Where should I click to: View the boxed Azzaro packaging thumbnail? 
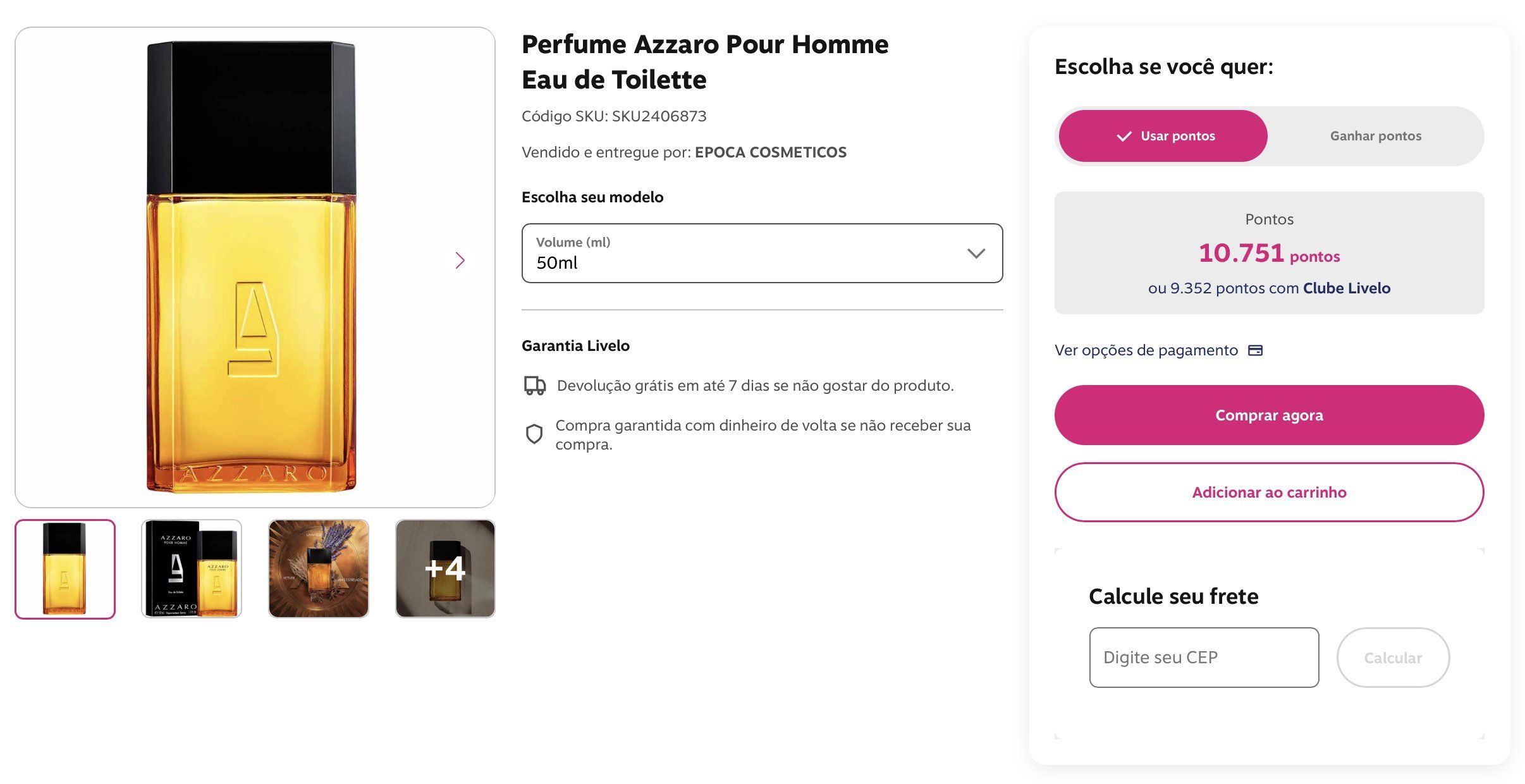(x=192, y=569)
